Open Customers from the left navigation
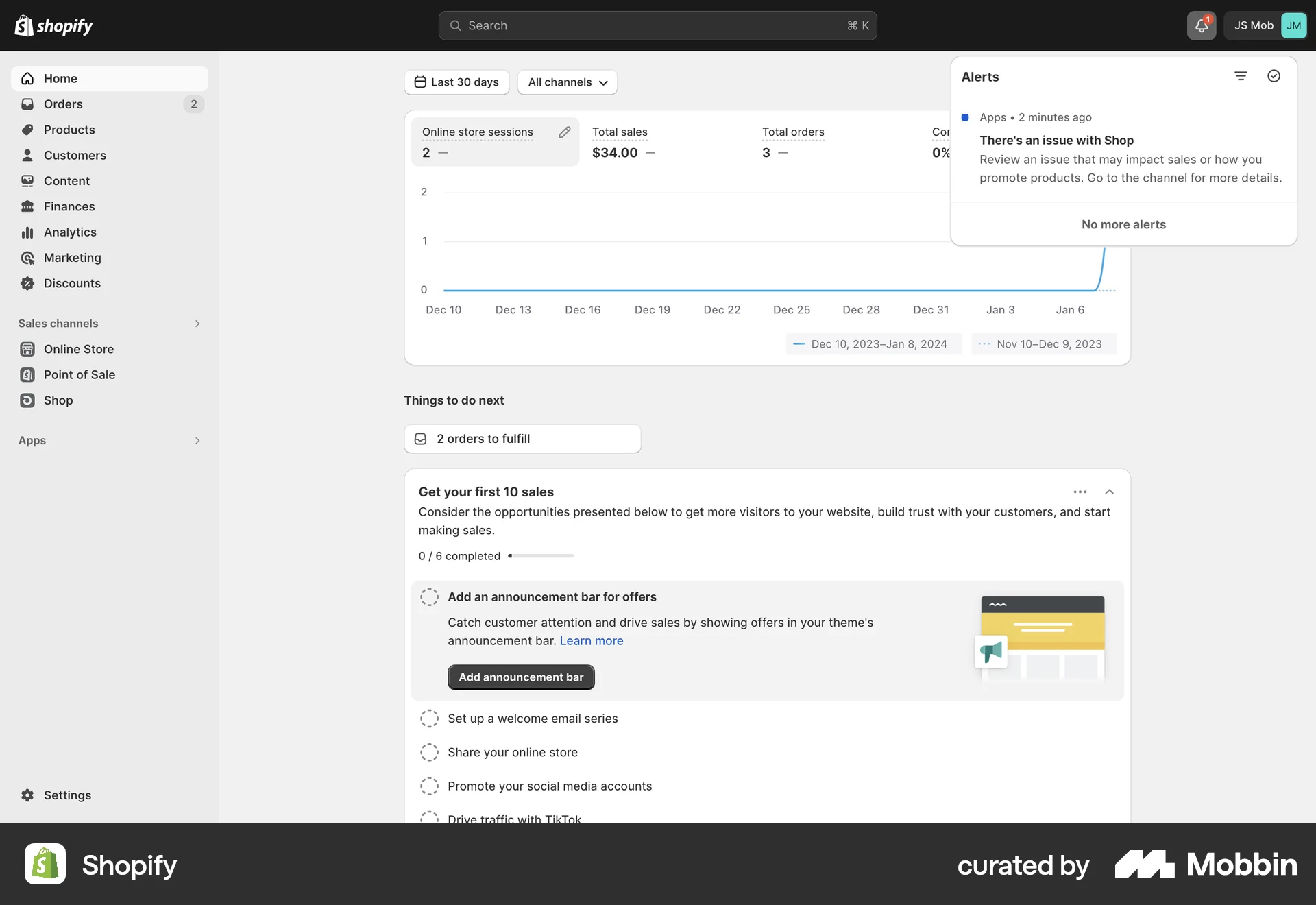Image resolution: width=1316 pixels, height=905 pixels. click(75, 155)
